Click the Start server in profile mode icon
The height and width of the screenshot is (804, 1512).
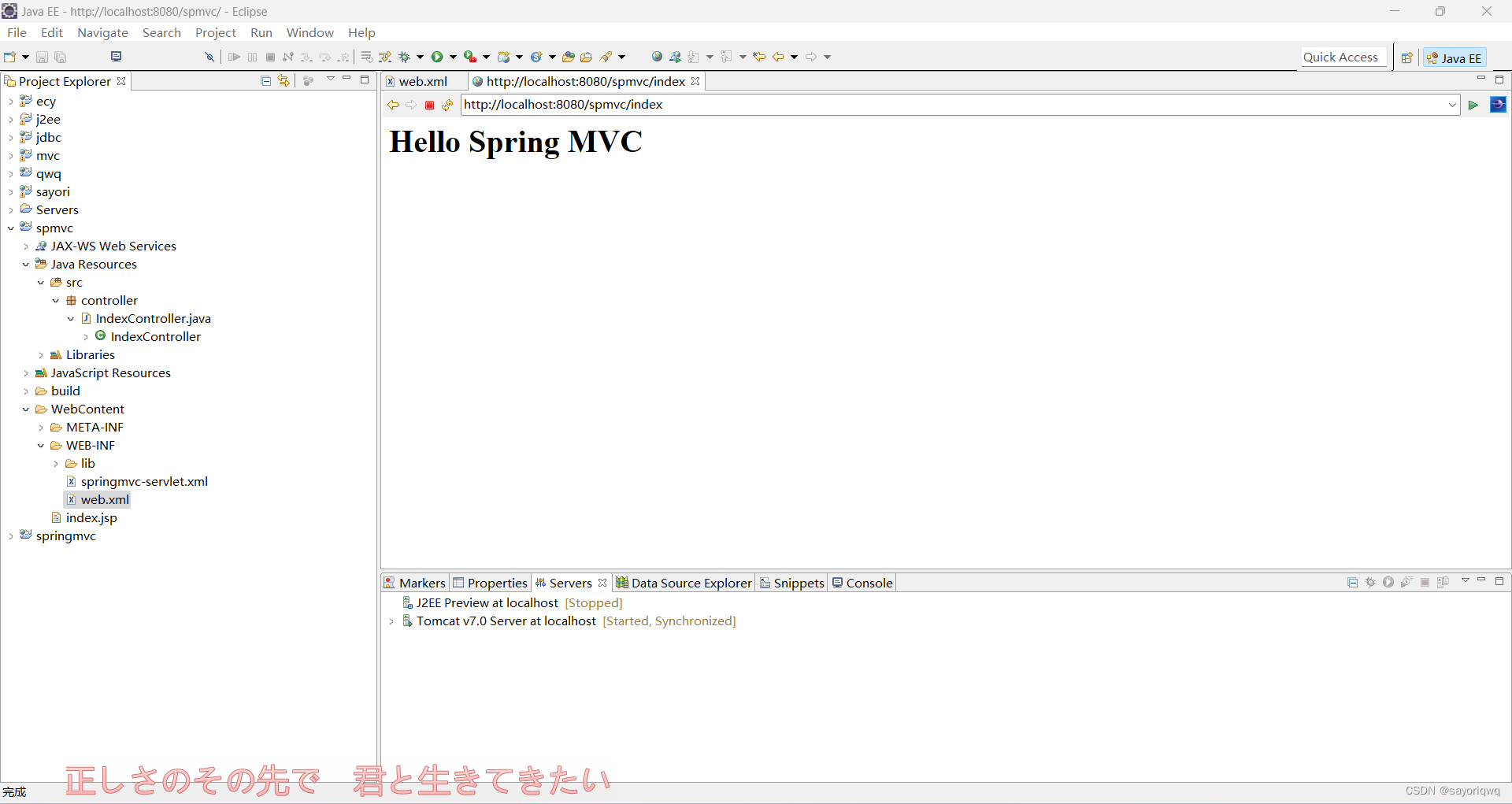(x=1406, y=582)
